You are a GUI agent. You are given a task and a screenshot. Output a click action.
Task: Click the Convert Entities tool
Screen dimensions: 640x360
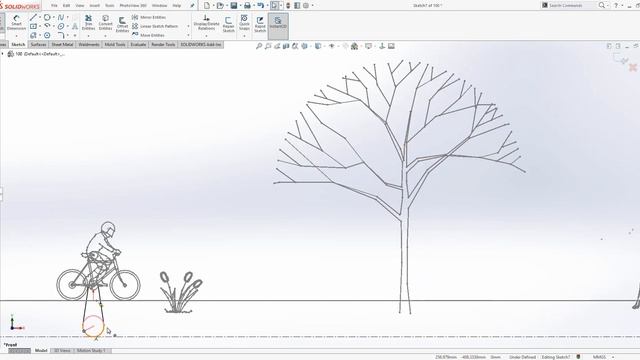[x=105, y=23]
